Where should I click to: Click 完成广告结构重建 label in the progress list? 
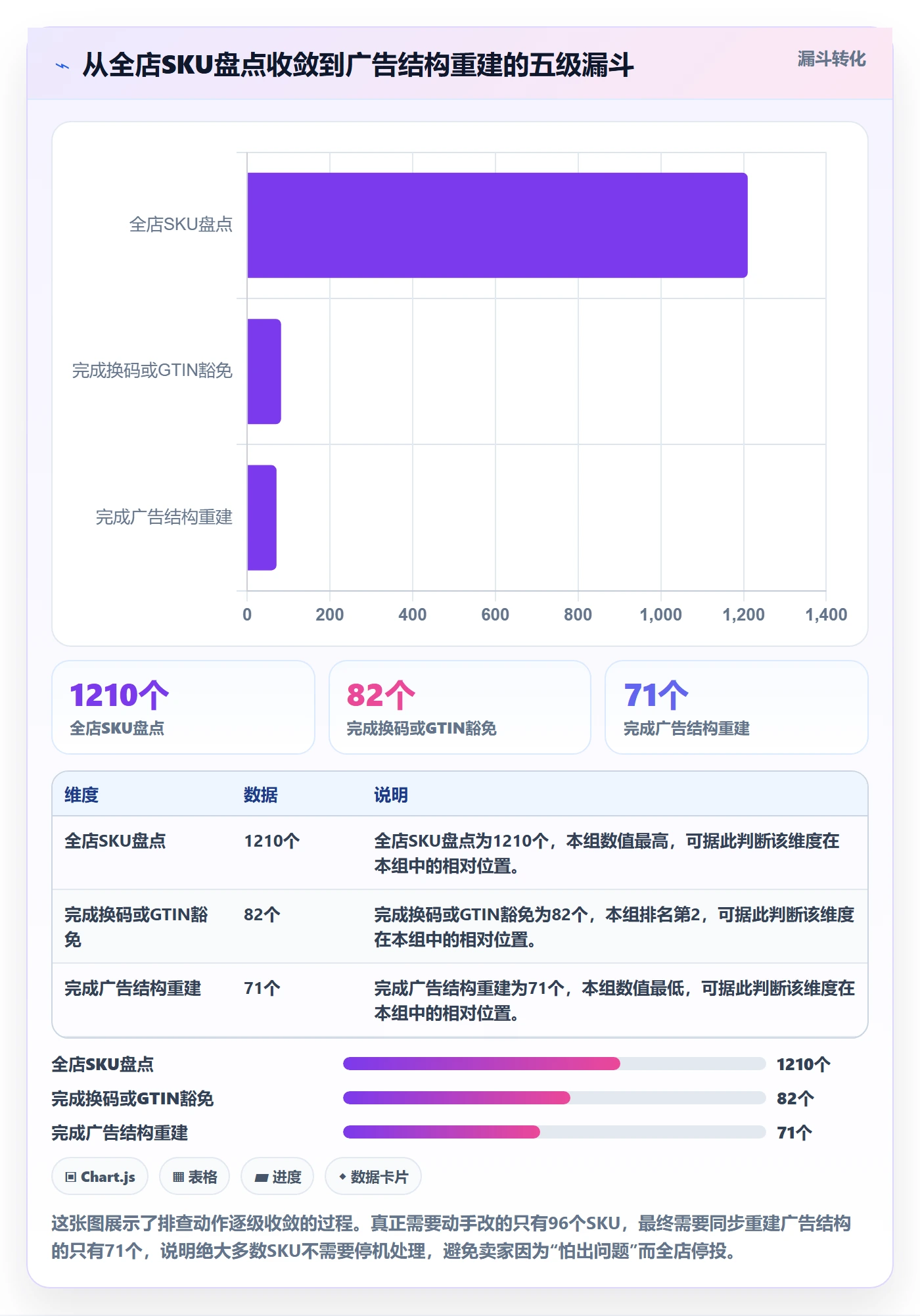pos(120,1133)
